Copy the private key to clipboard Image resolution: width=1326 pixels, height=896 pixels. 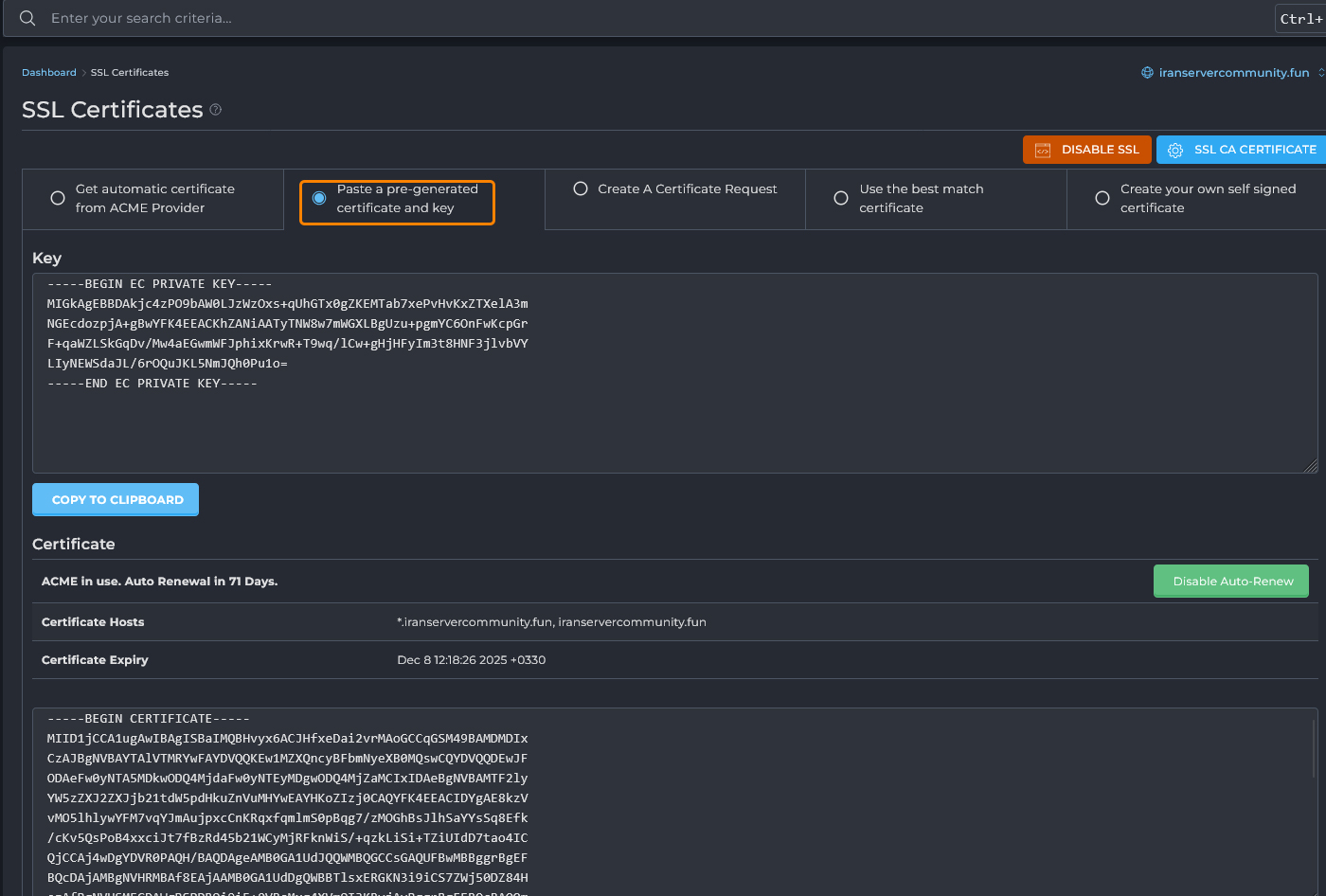tap(115, 499)
